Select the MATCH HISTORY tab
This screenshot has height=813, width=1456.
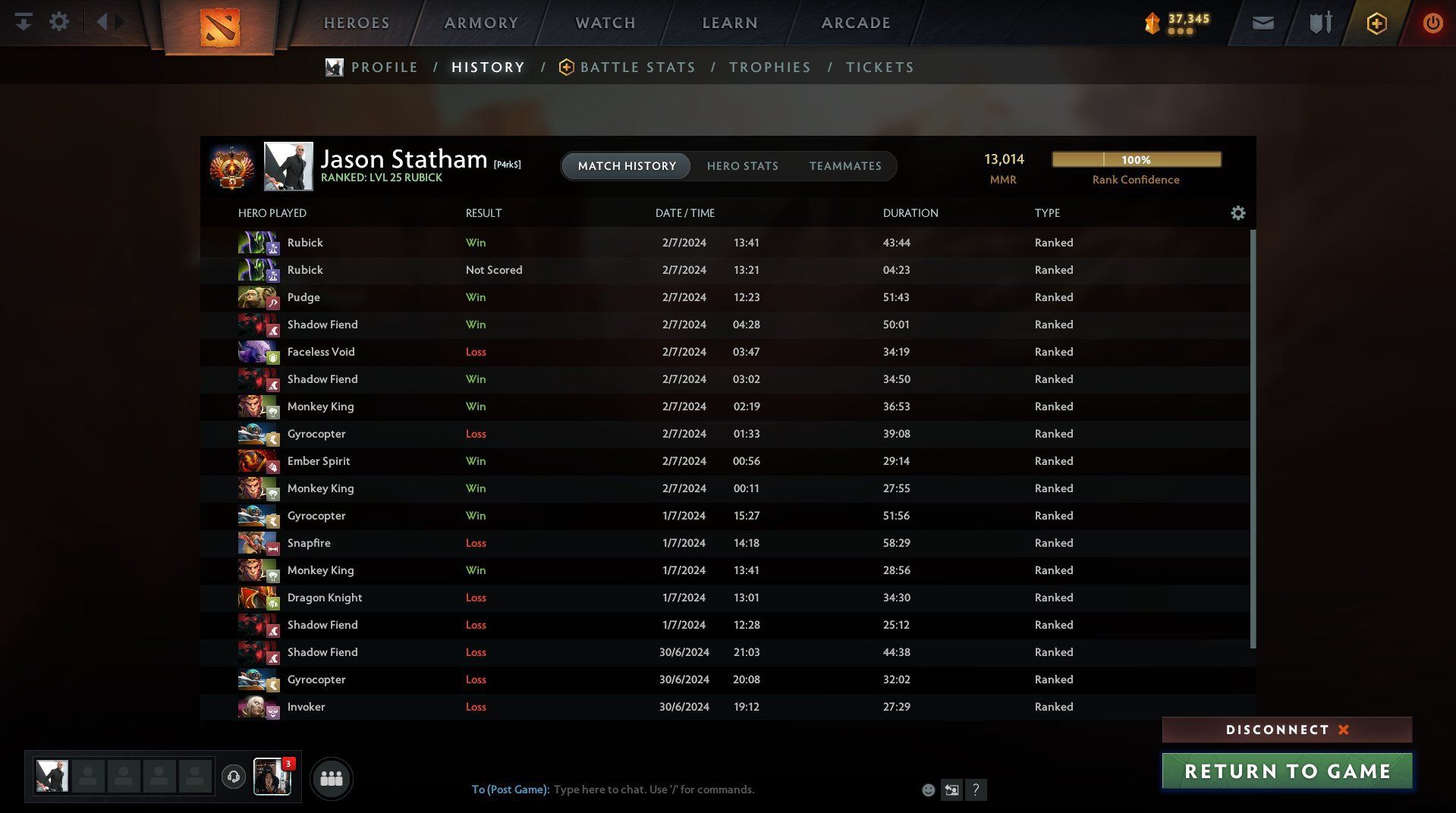(x=627, y=166)
